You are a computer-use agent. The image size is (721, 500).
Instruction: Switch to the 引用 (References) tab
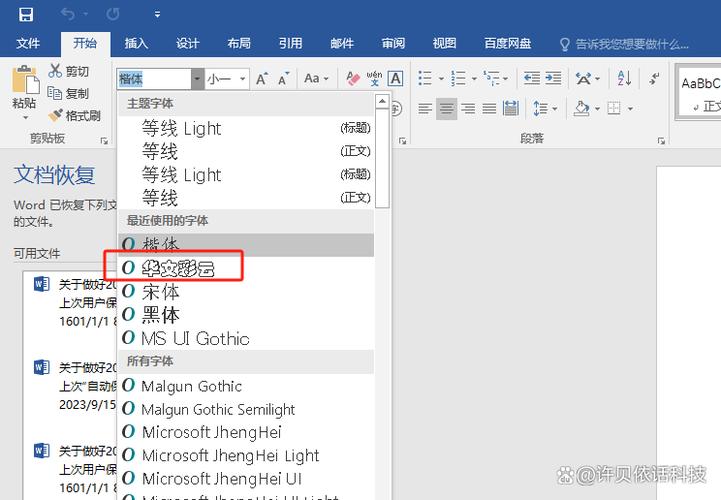[x=291, y=44]
